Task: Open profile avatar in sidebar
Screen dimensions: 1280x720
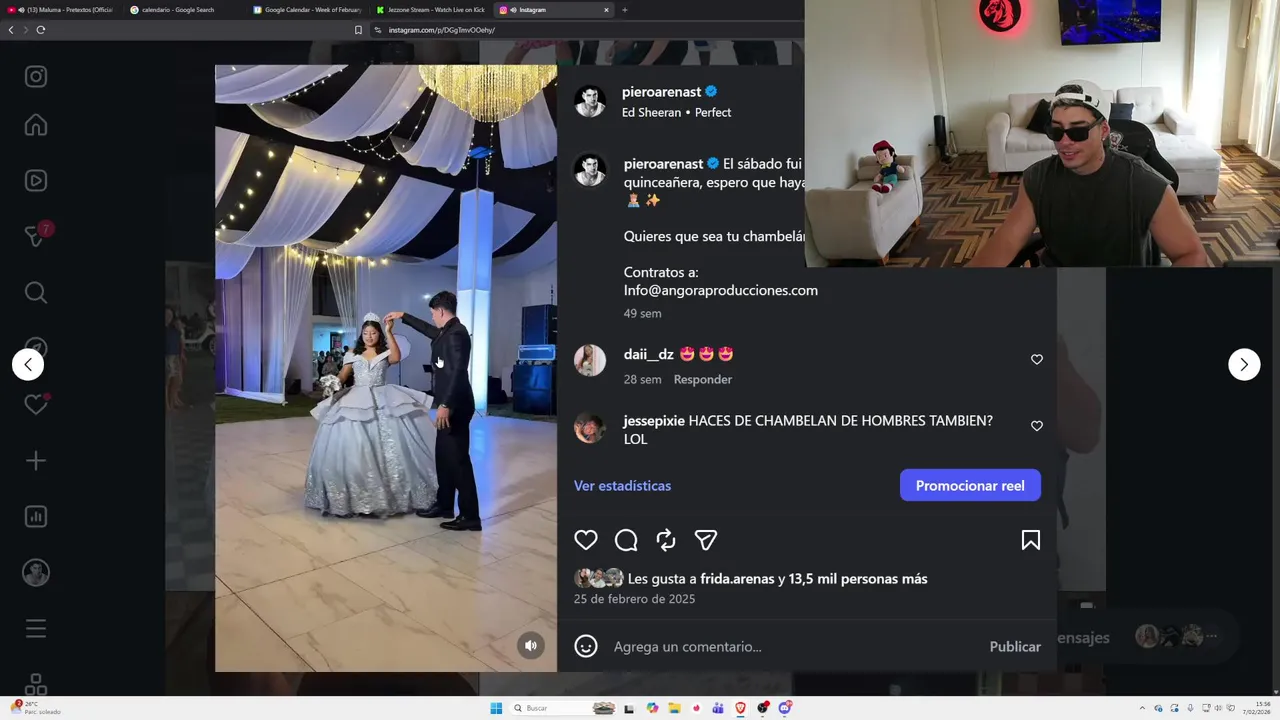Action: pos(36,572)
